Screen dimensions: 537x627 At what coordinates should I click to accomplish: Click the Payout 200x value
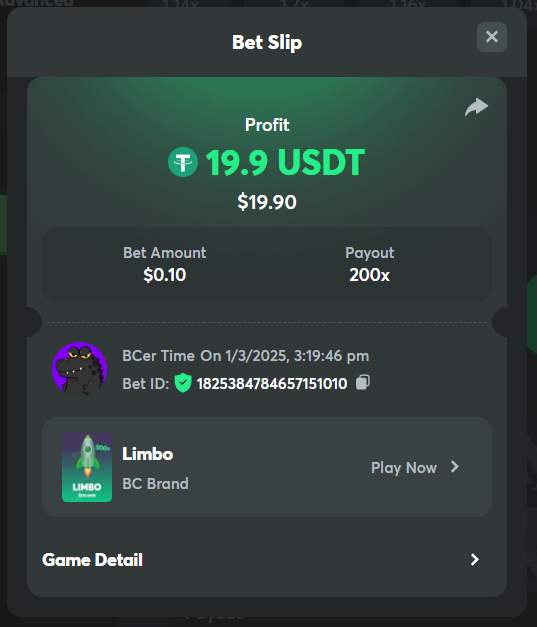pyautogui.click(x=369, y=275)
